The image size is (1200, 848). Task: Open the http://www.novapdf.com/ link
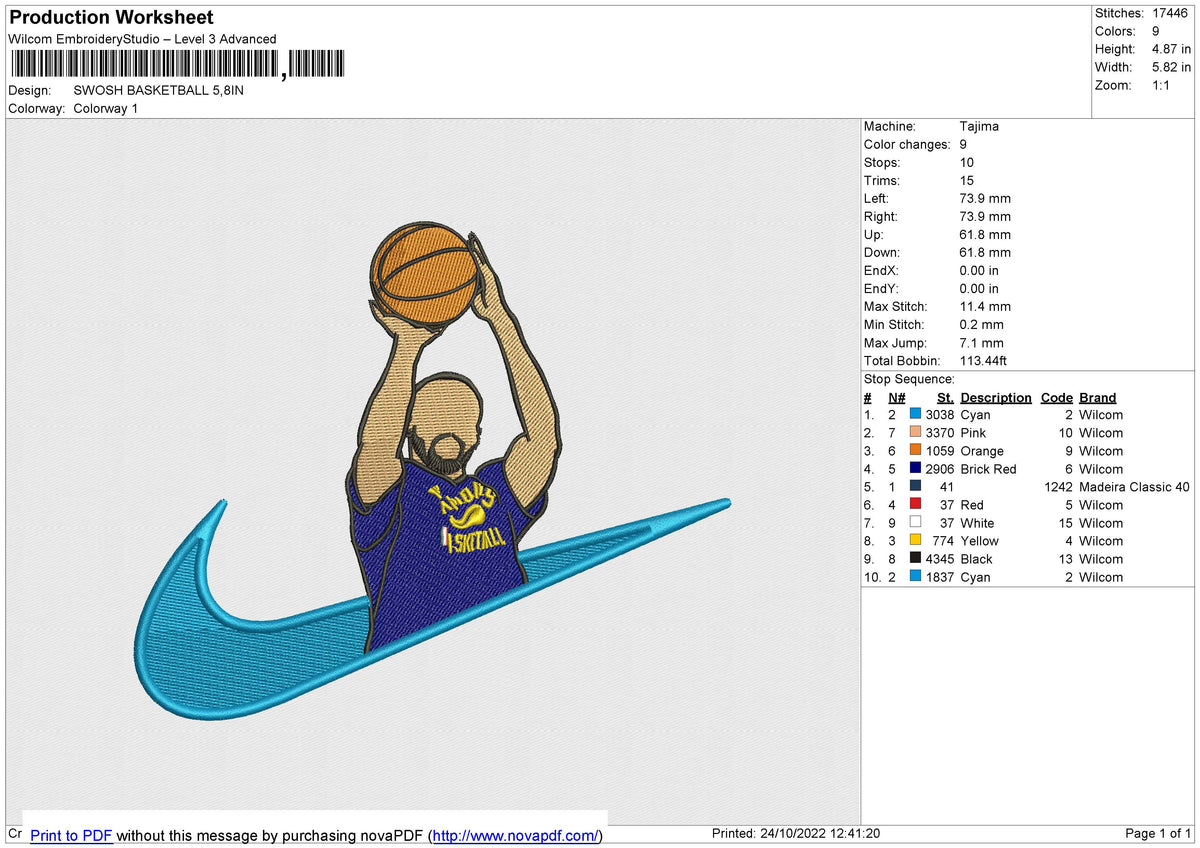[515, 835]
